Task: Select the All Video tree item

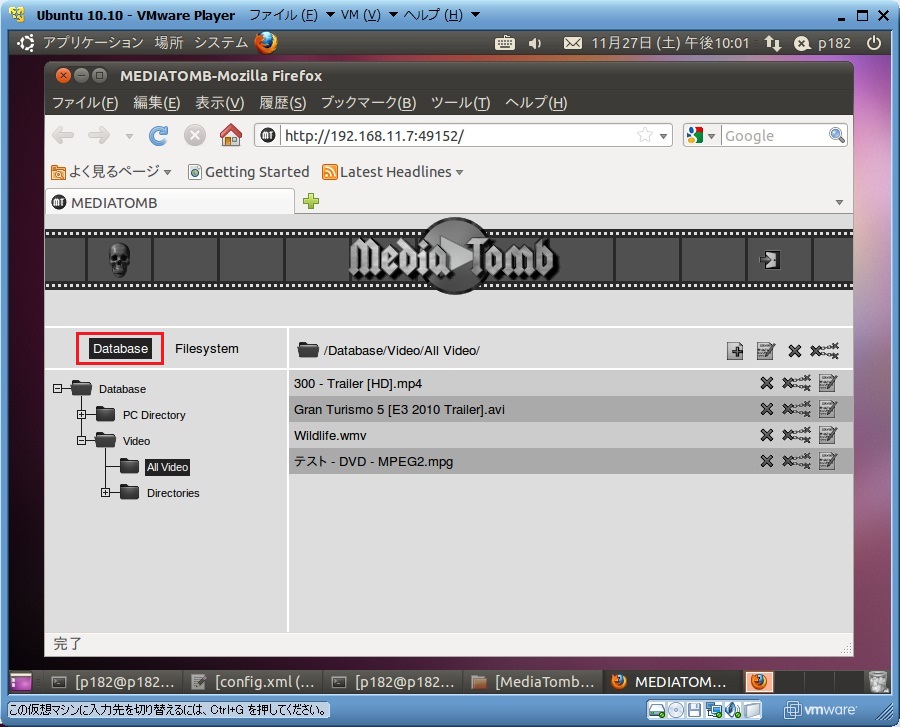Action: [x=167, y=466]
